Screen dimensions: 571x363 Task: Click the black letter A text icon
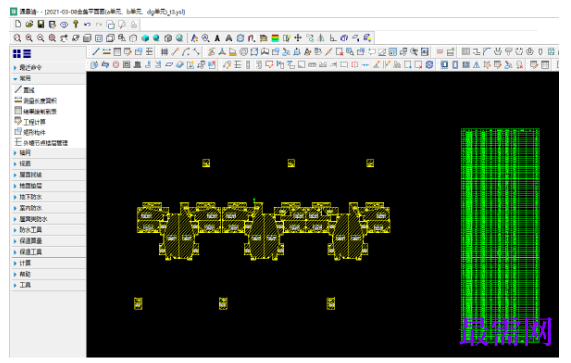(x=217, y=38)
